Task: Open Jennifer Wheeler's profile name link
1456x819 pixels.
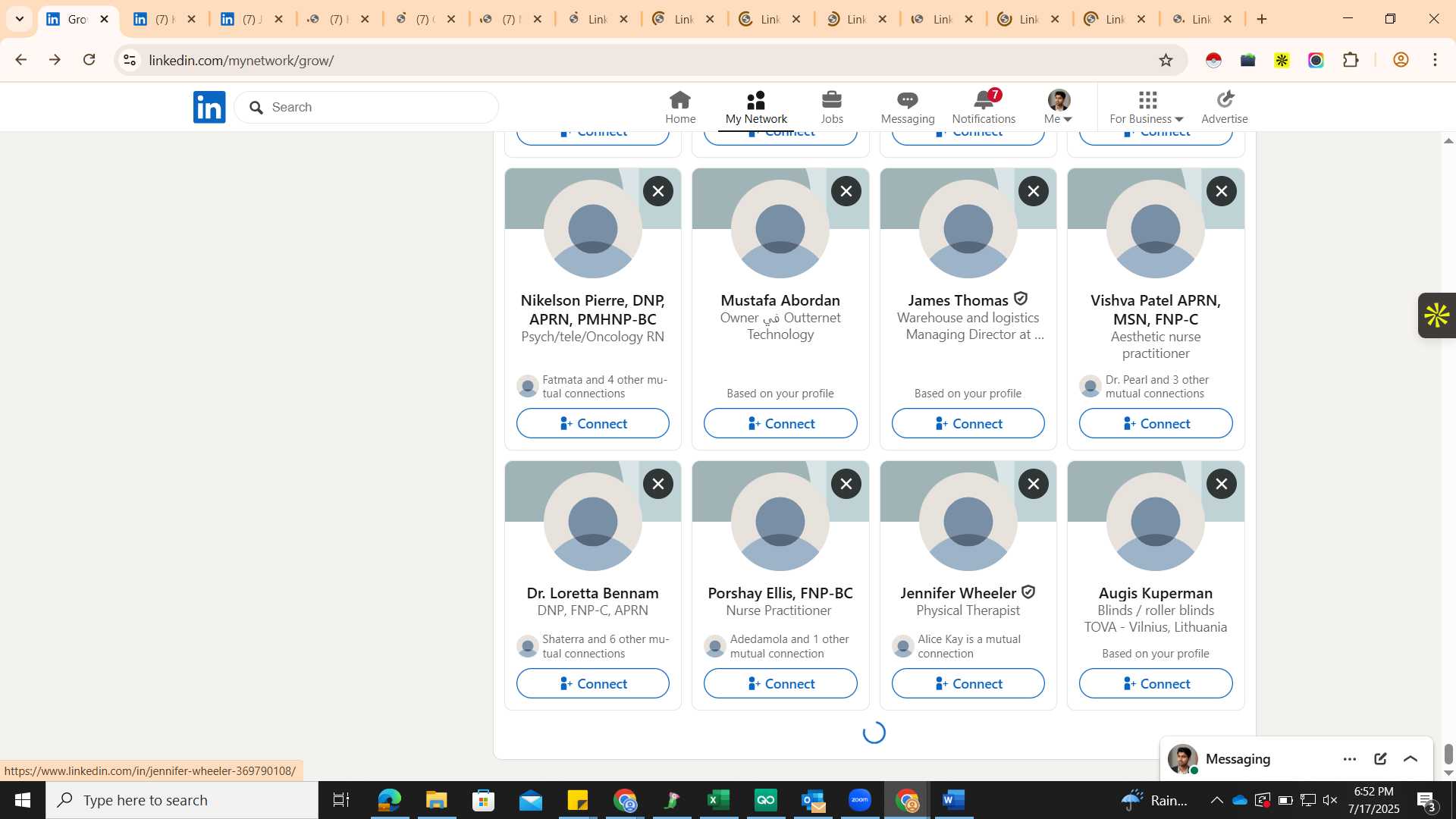Action: tap(959, 593)
